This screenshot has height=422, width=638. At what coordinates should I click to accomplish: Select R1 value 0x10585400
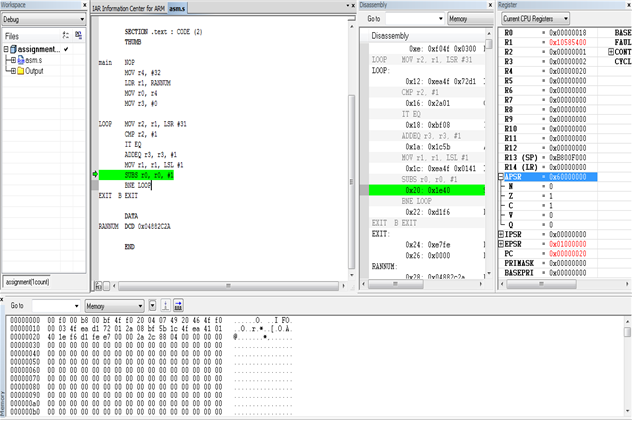(568, 42)
